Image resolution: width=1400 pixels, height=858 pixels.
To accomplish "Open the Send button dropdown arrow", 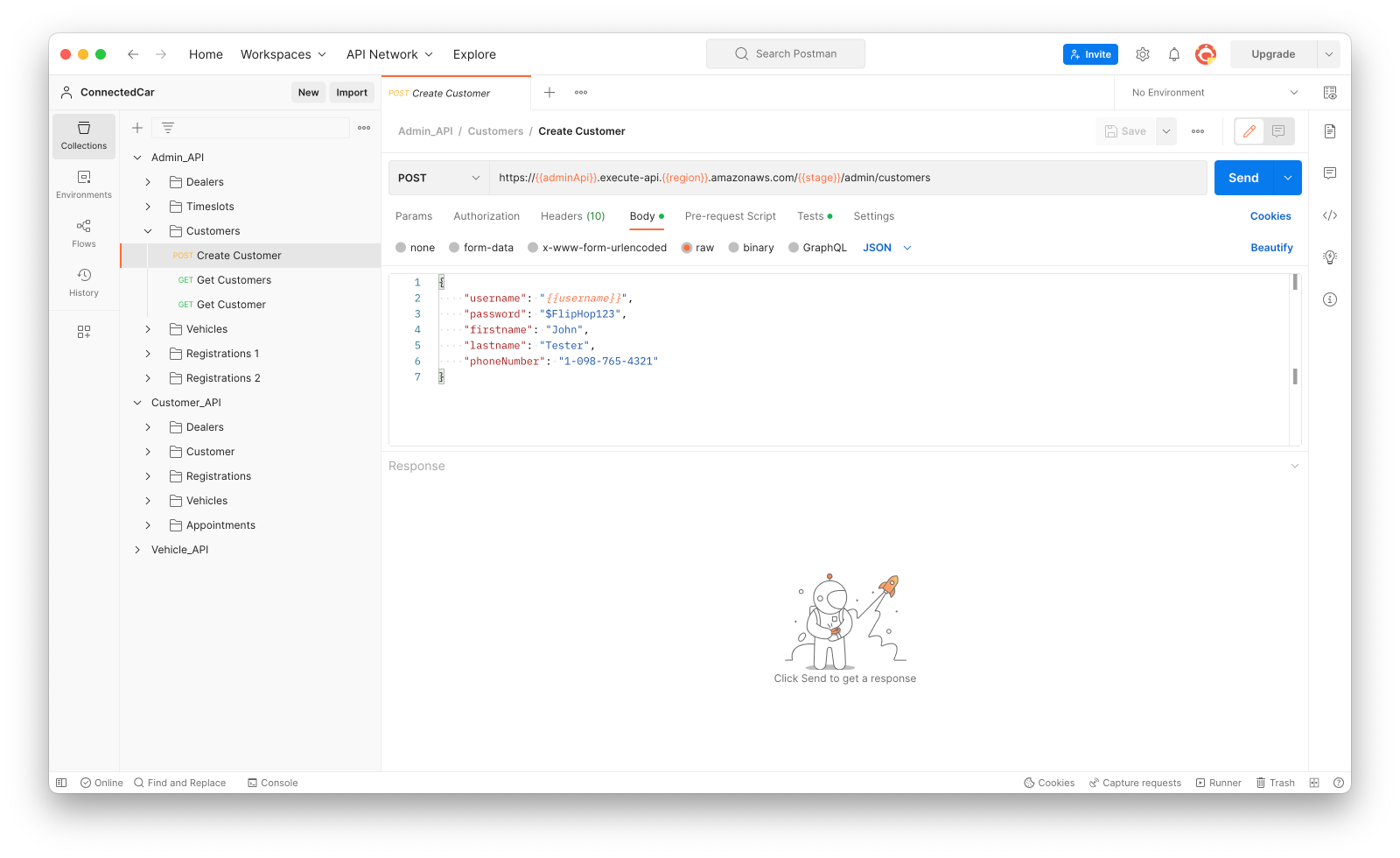I will pos(1288,178).
